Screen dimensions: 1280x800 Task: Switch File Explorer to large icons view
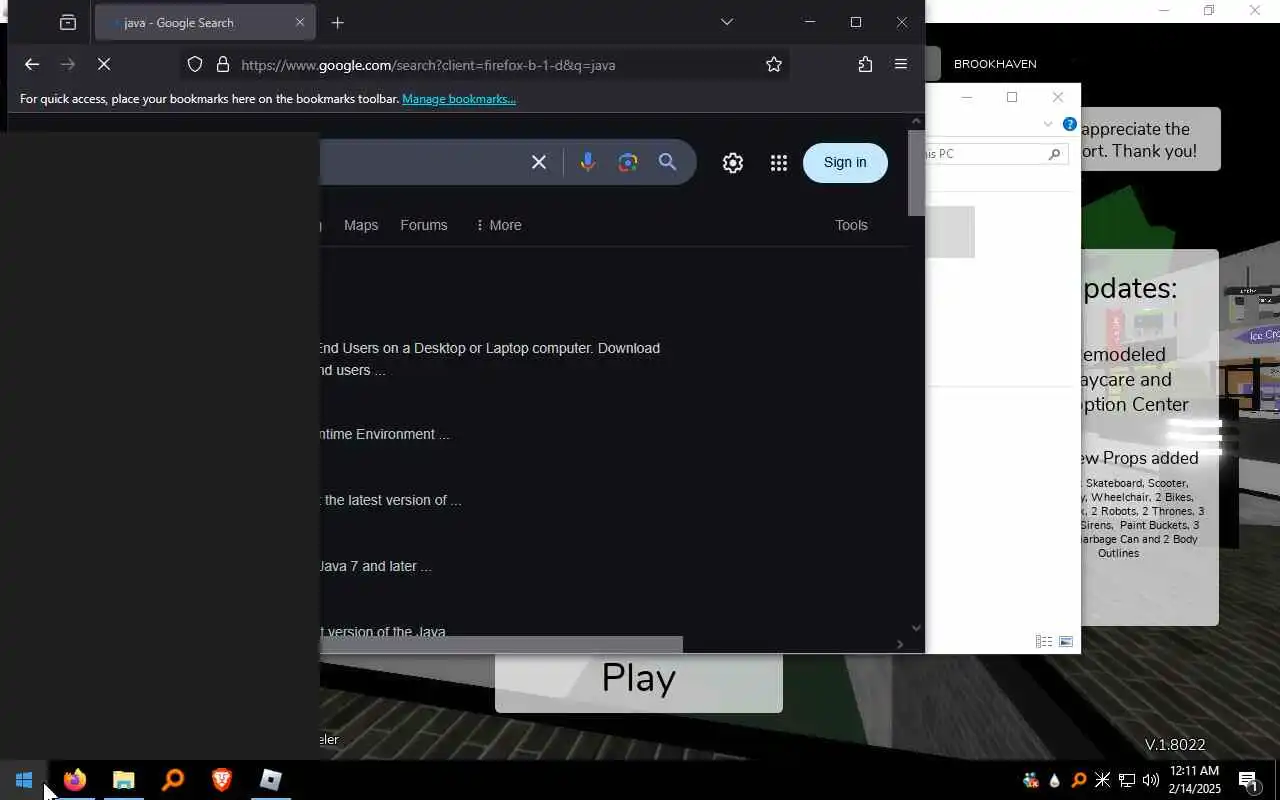tap(1066, 642)
